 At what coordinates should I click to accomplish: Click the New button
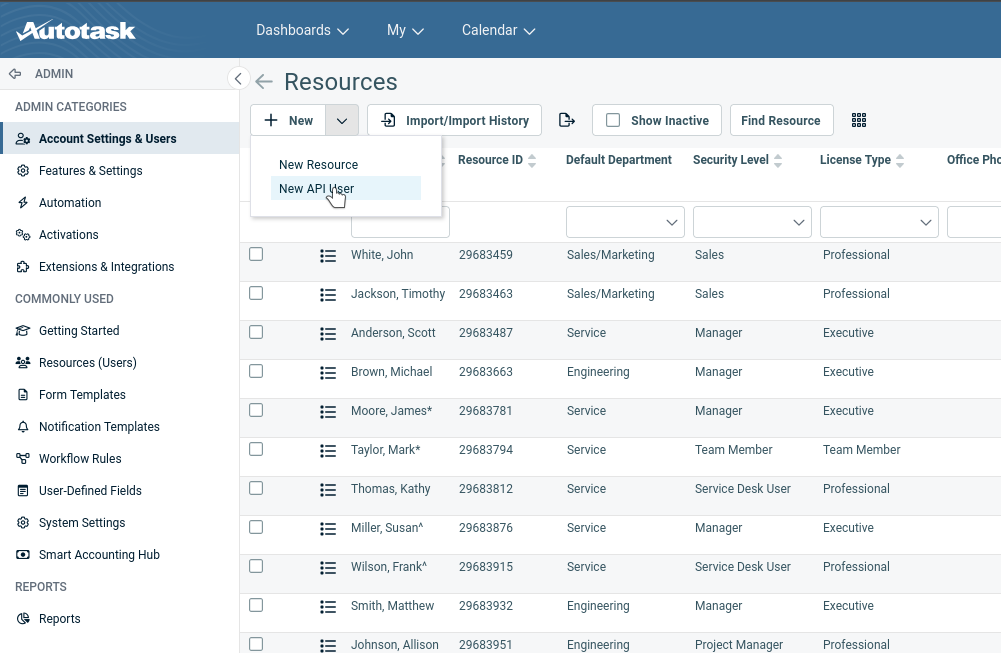[x=288, y=120]
